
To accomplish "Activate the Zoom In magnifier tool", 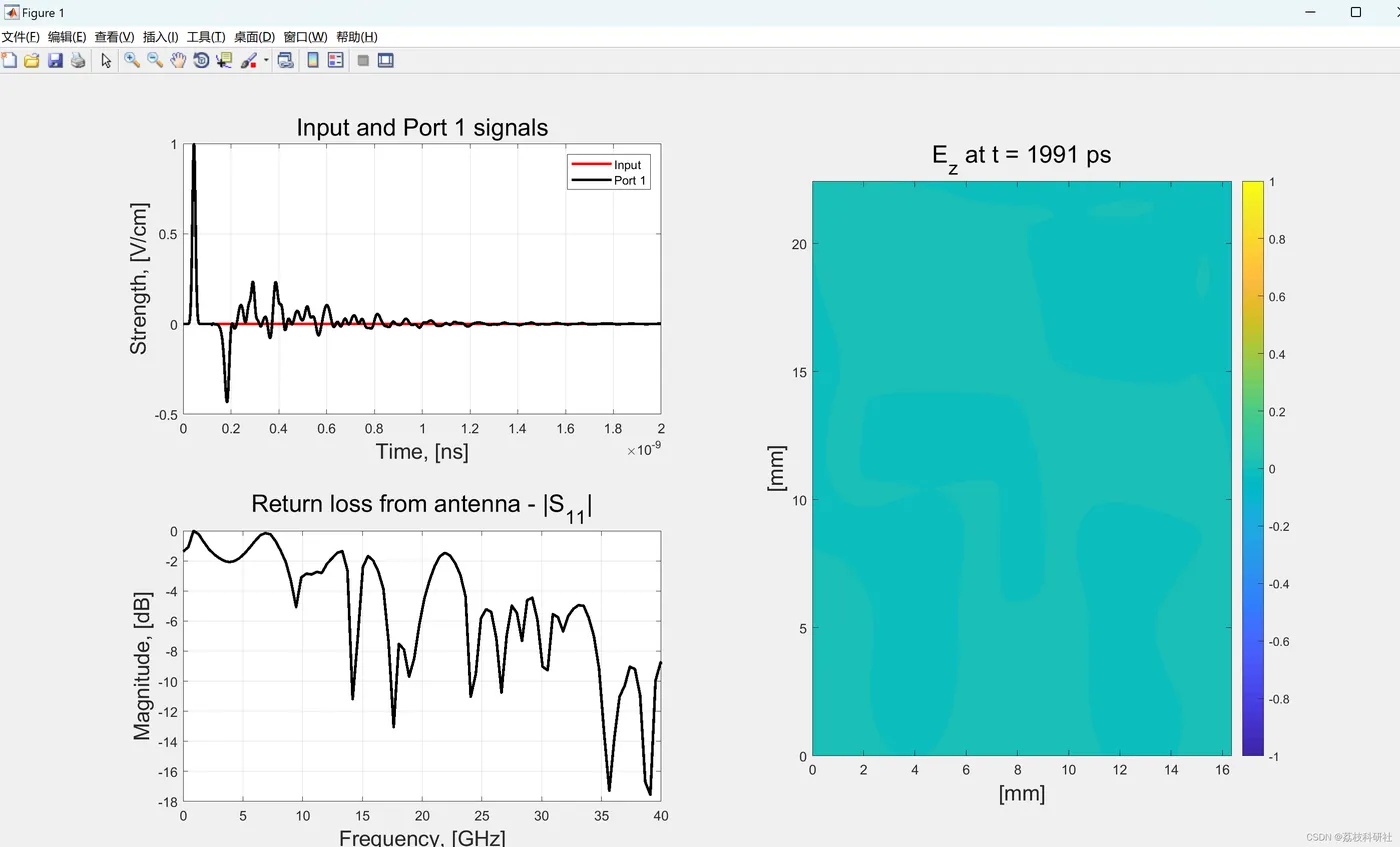I will (132, 60).
